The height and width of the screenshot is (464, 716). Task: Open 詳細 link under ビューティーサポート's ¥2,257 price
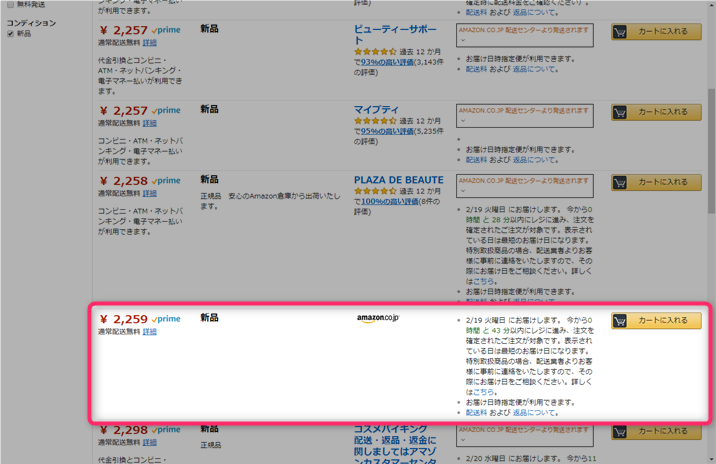tap(149, 43)
